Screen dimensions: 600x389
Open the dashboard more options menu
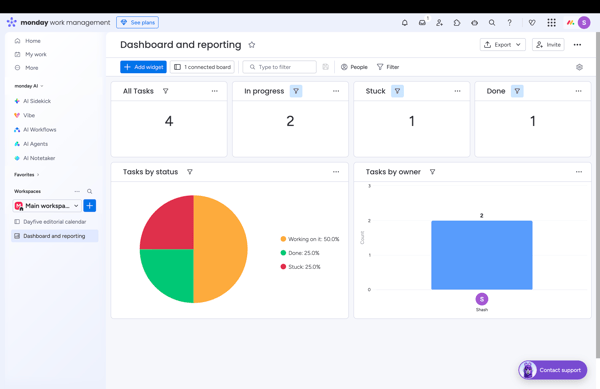(x=577, y=45)
